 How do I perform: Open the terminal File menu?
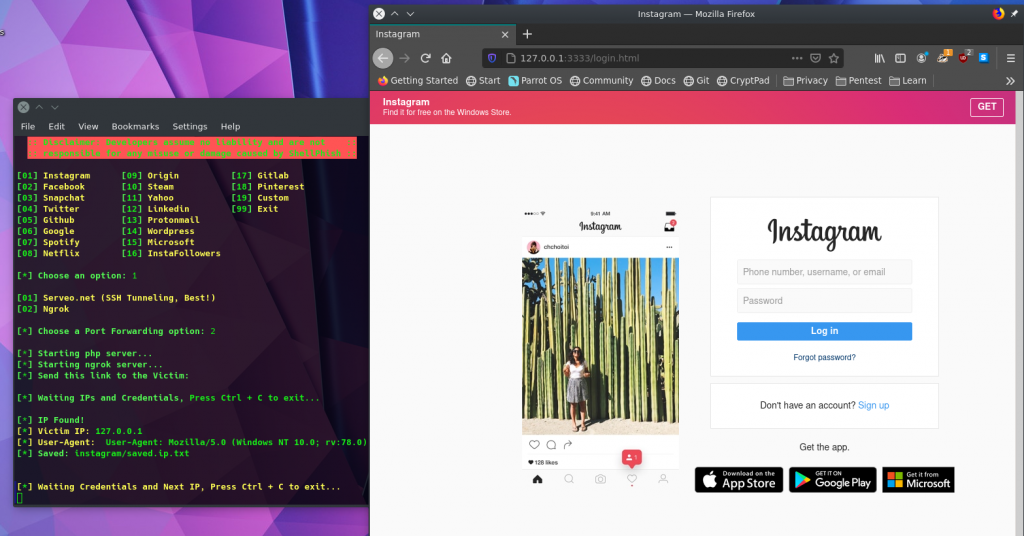(28, 127)
